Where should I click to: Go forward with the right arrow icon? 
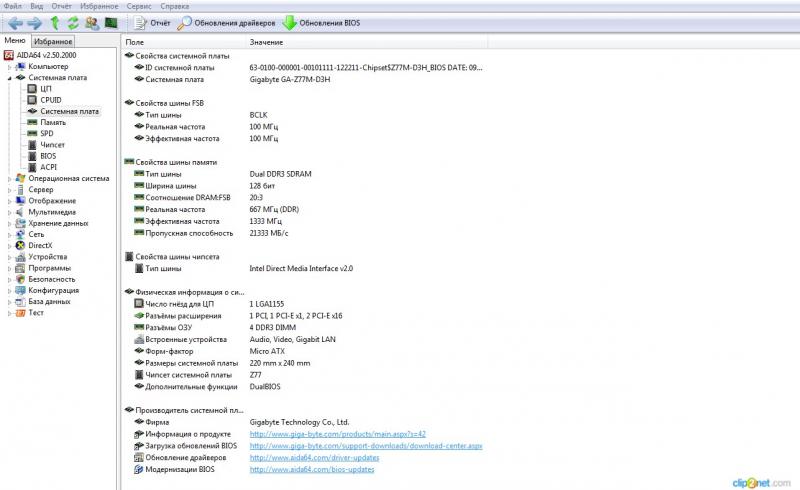pos(34,23)
